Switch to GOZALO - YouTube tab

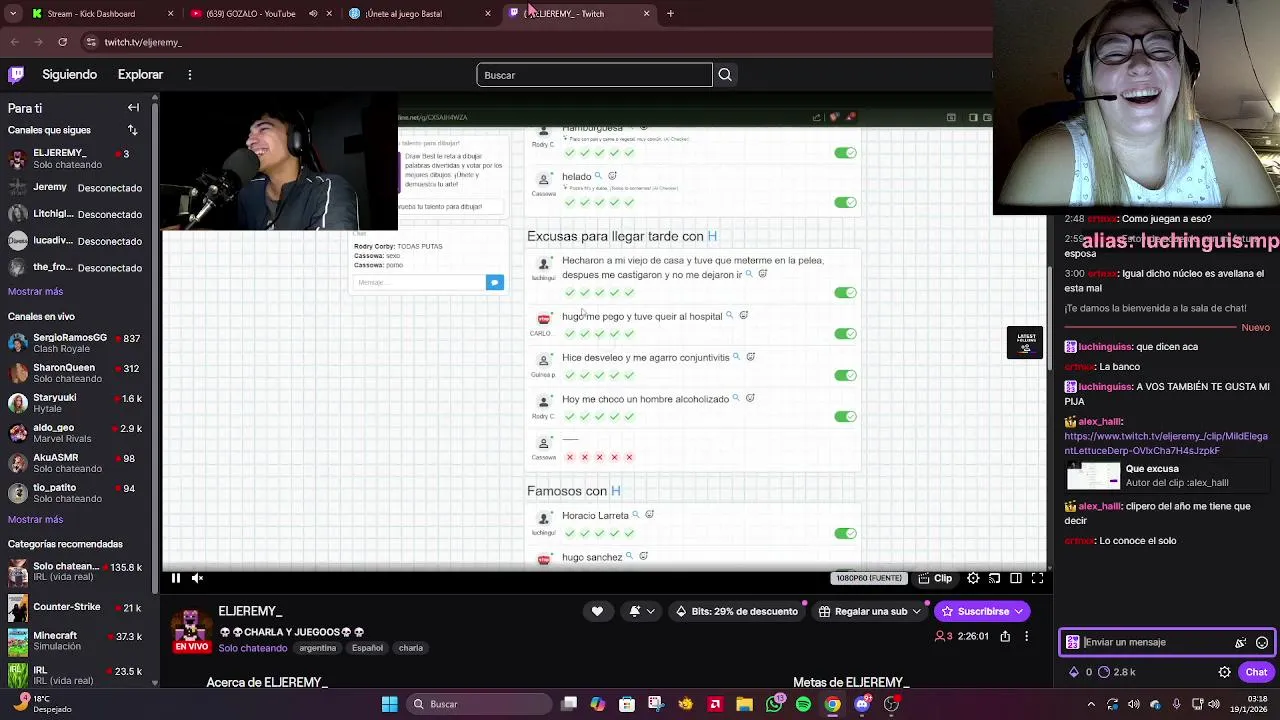[260, 14]
